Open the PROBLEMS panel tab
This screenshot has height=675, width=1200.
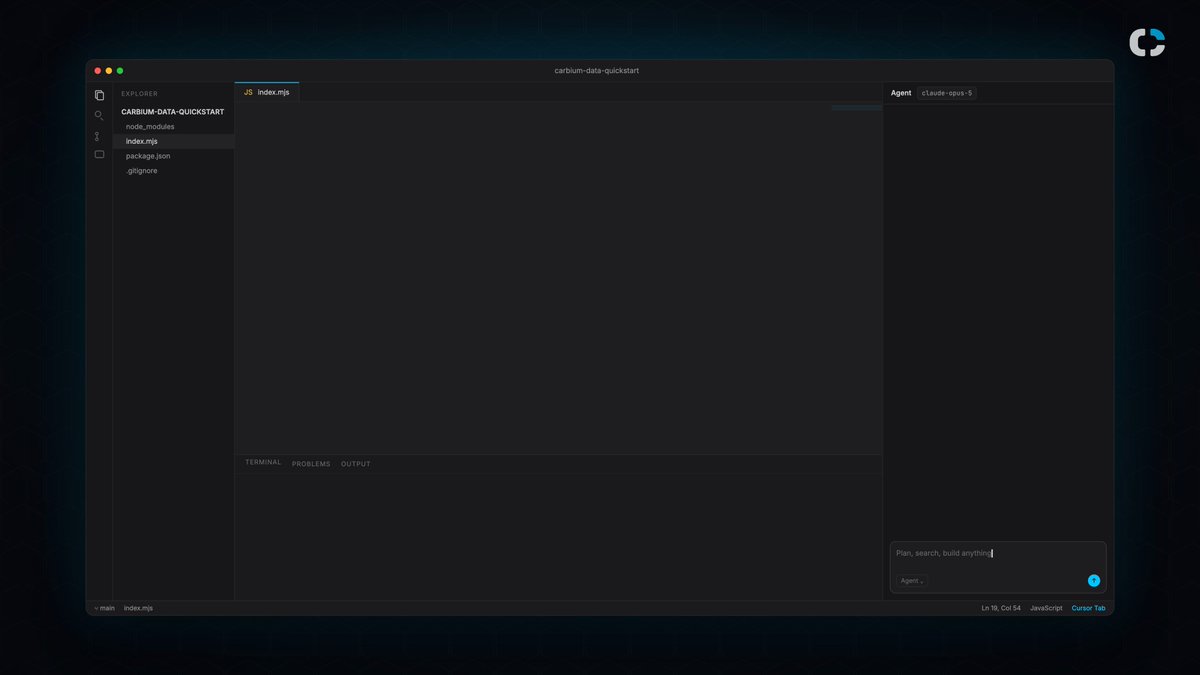coord(311,464)
